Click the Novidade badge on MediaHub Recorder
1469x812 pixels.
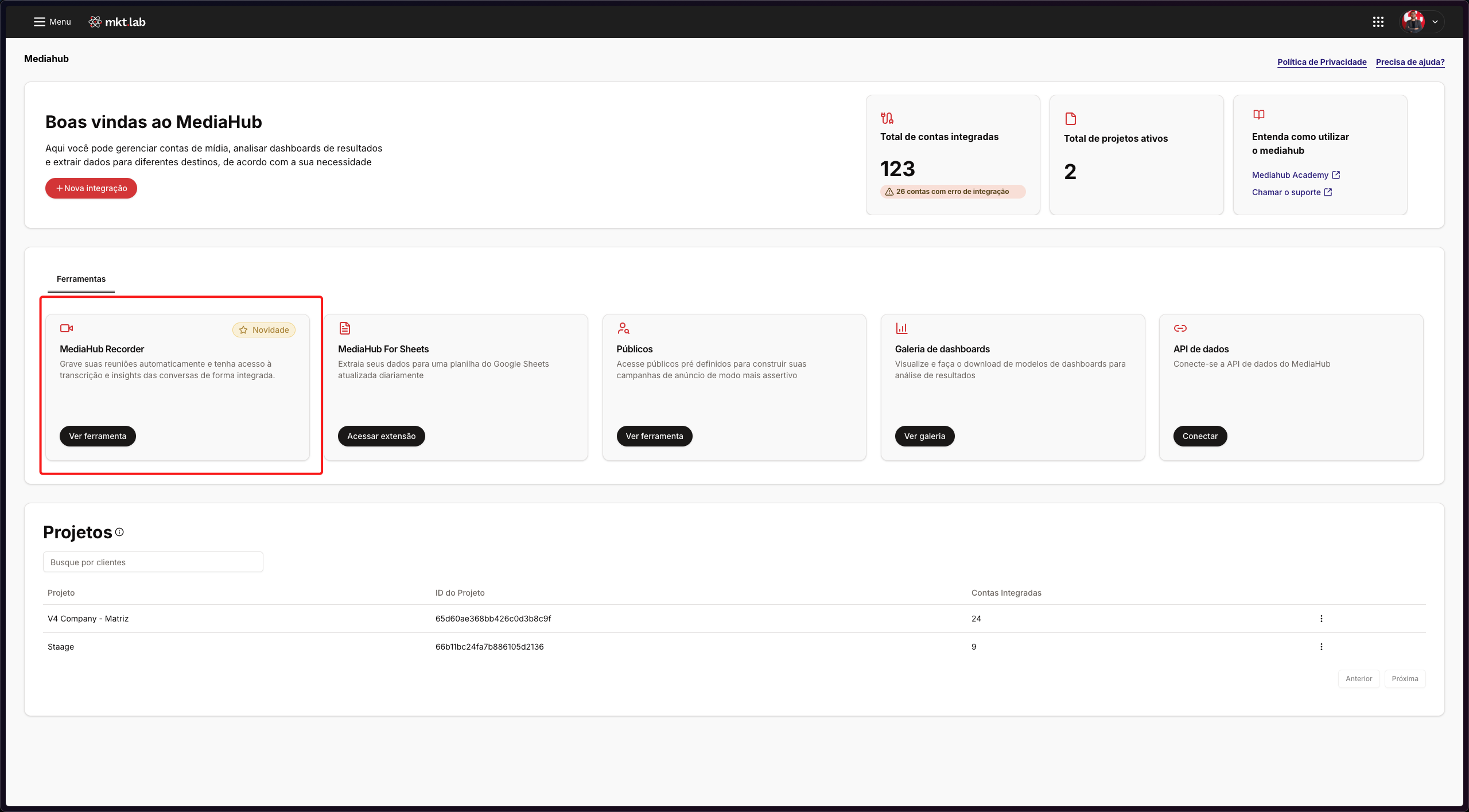[264, 330]
